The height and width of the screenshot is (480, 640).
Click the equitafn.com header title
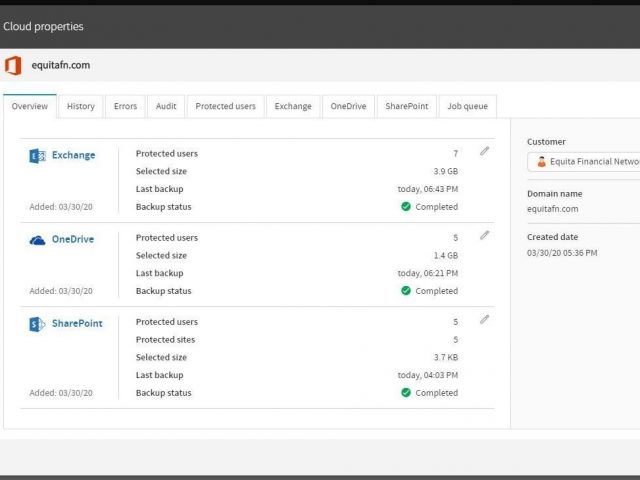pos(61,65)
